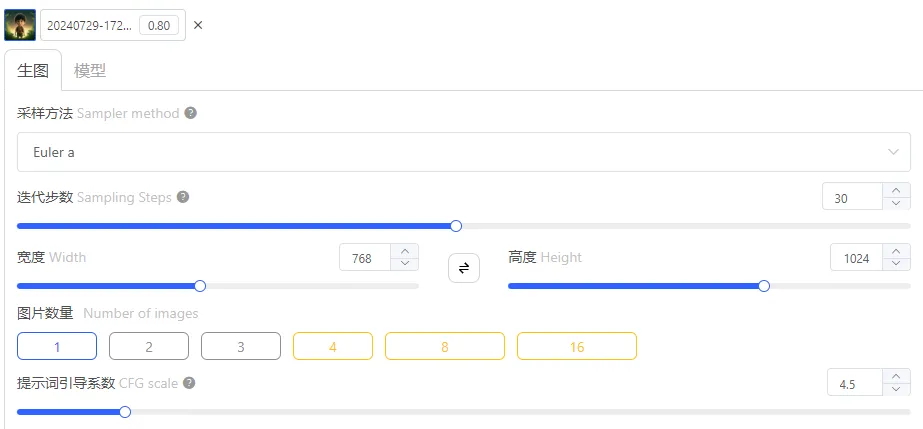Remove the 20240729 model tag

(198, 25)
